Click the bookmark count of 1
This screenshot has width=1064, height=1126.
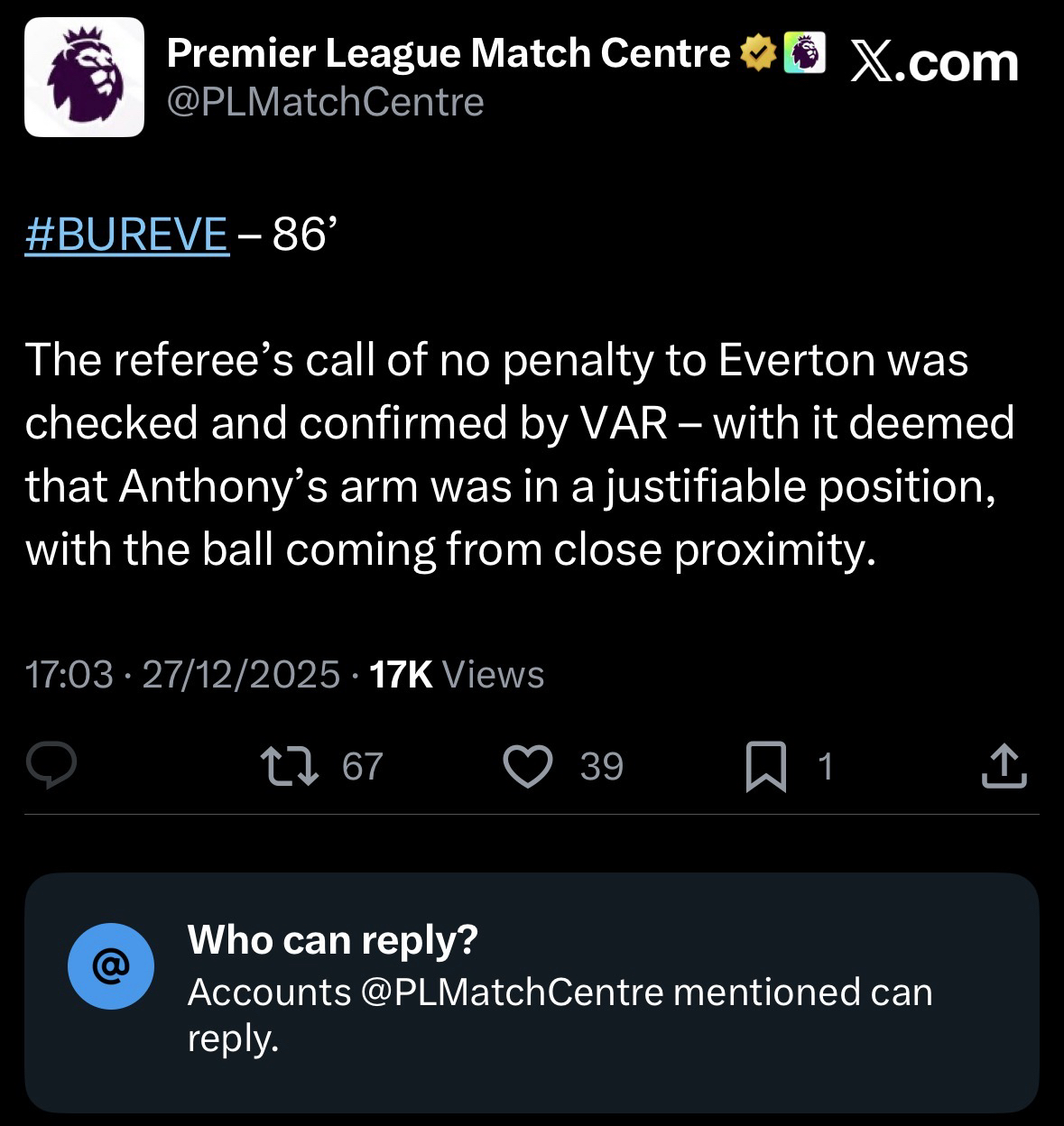click(x=824, y=766)
